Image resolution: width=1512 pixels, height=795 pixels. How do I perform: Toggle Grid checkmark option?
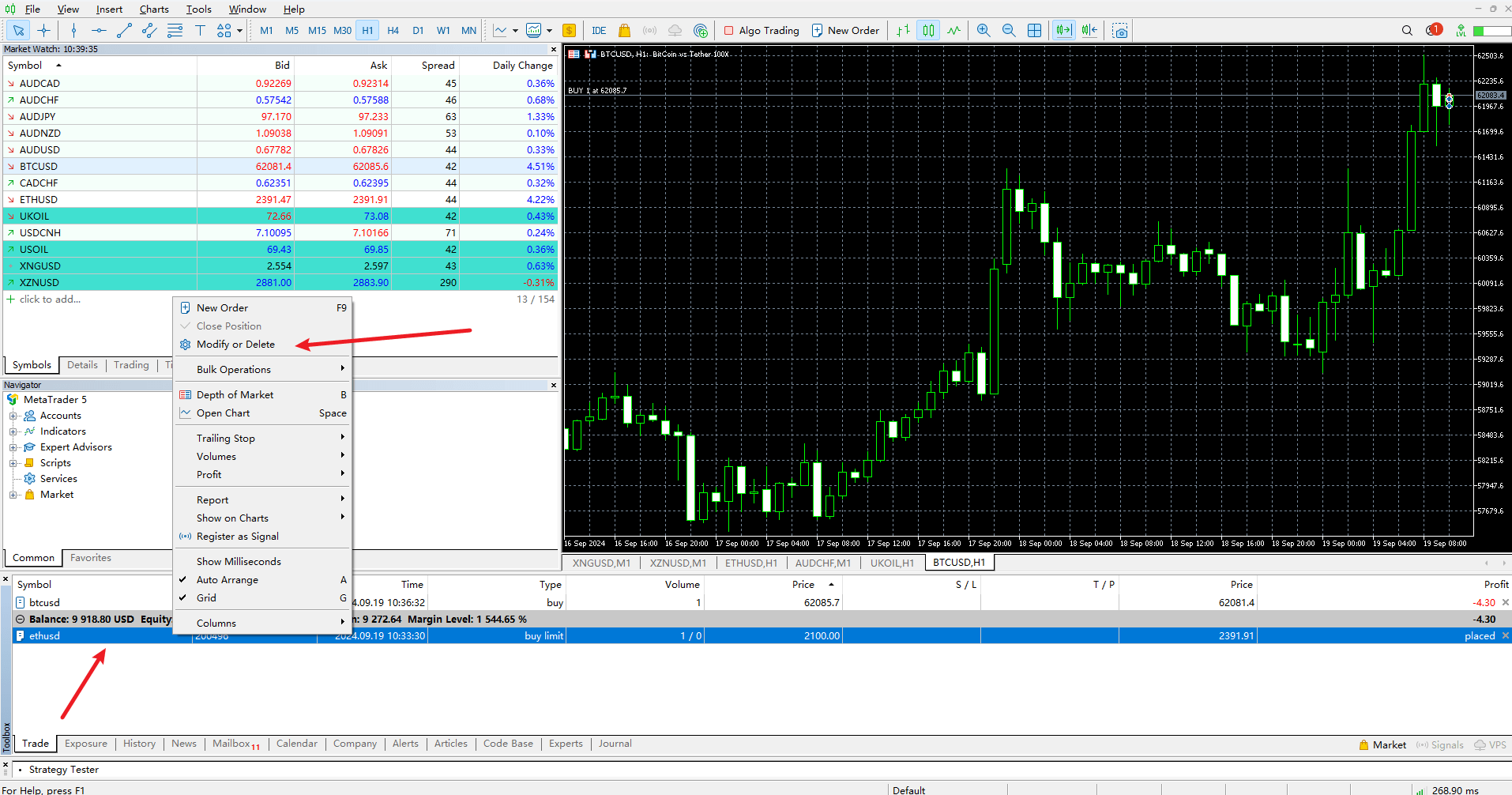click(261, 597)
